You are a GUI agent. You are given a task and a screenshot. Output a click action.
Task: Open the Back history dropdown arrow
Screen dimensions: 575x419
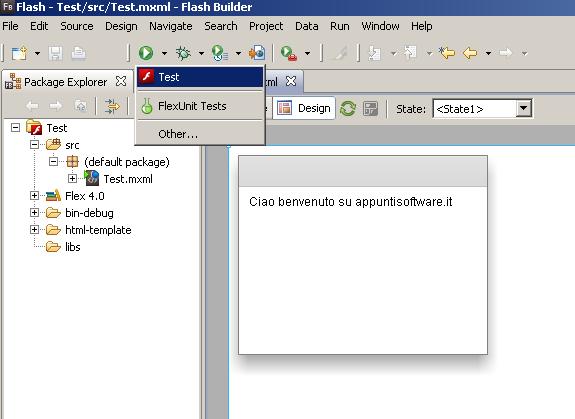tap(488, 54)
